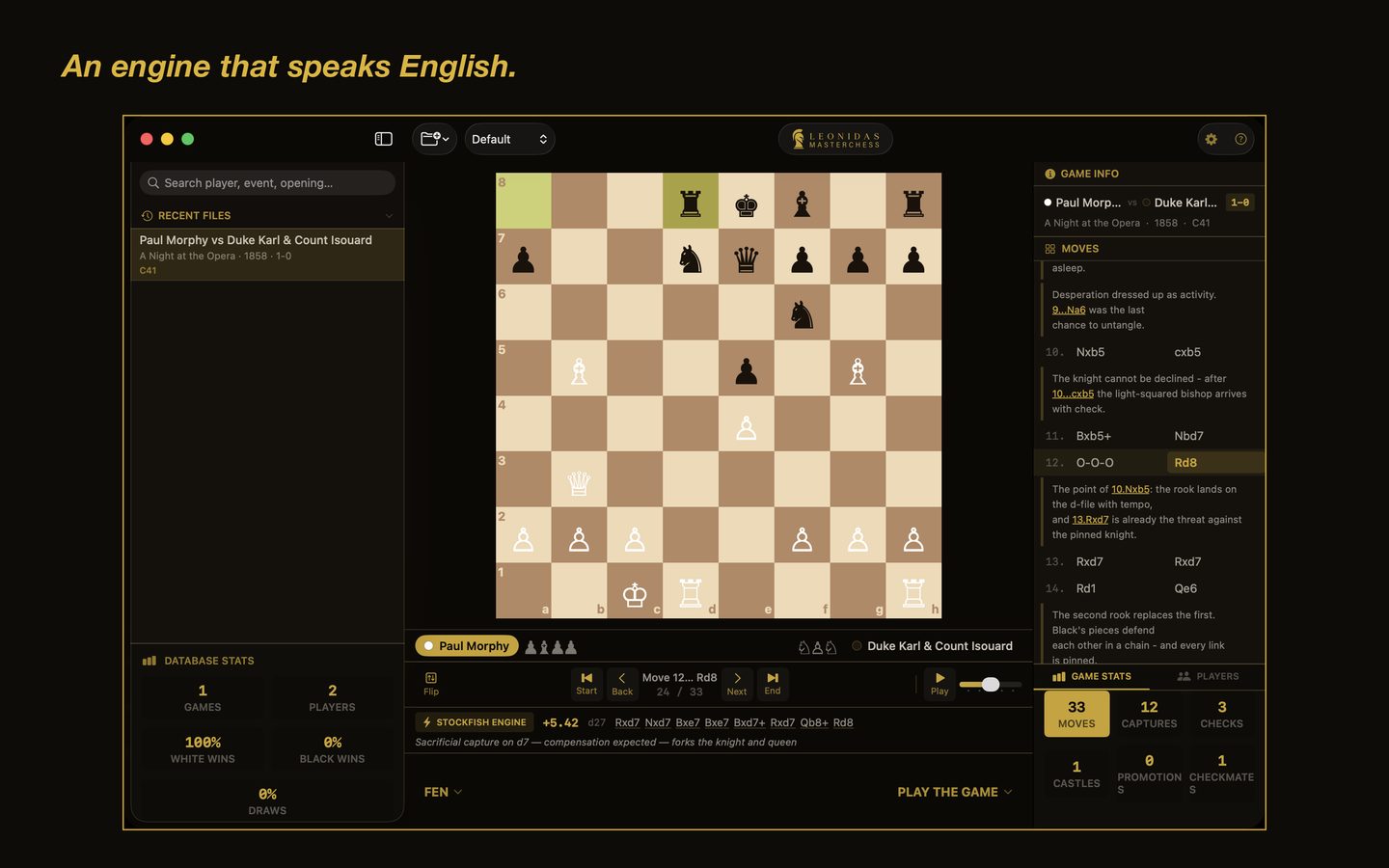
Task: Click the black knight on f6
Action: point(802,313)
